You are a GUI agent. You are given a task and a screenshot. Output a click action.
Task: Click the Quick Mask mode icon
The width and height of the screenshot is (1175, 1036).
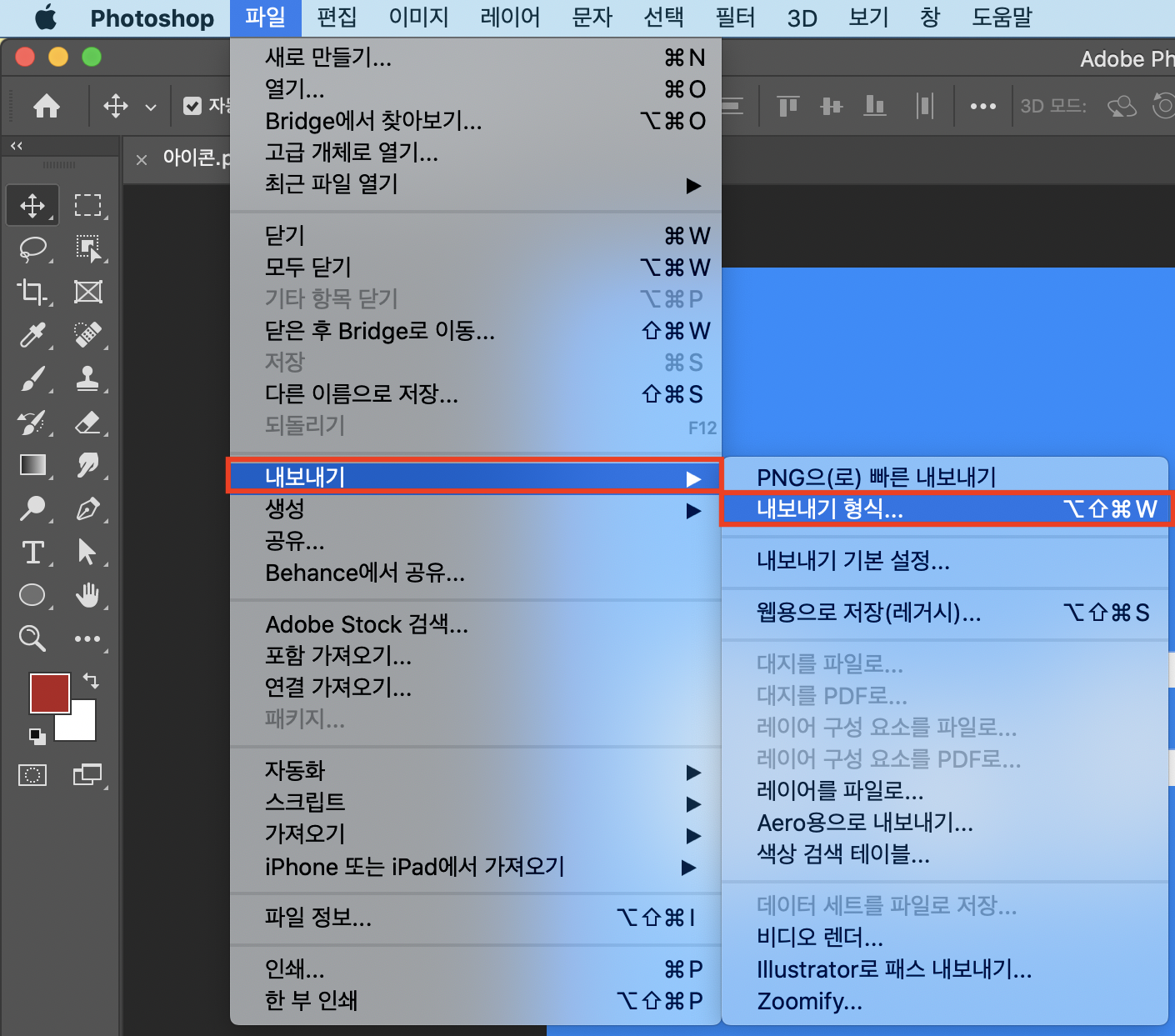click(32, 775)
